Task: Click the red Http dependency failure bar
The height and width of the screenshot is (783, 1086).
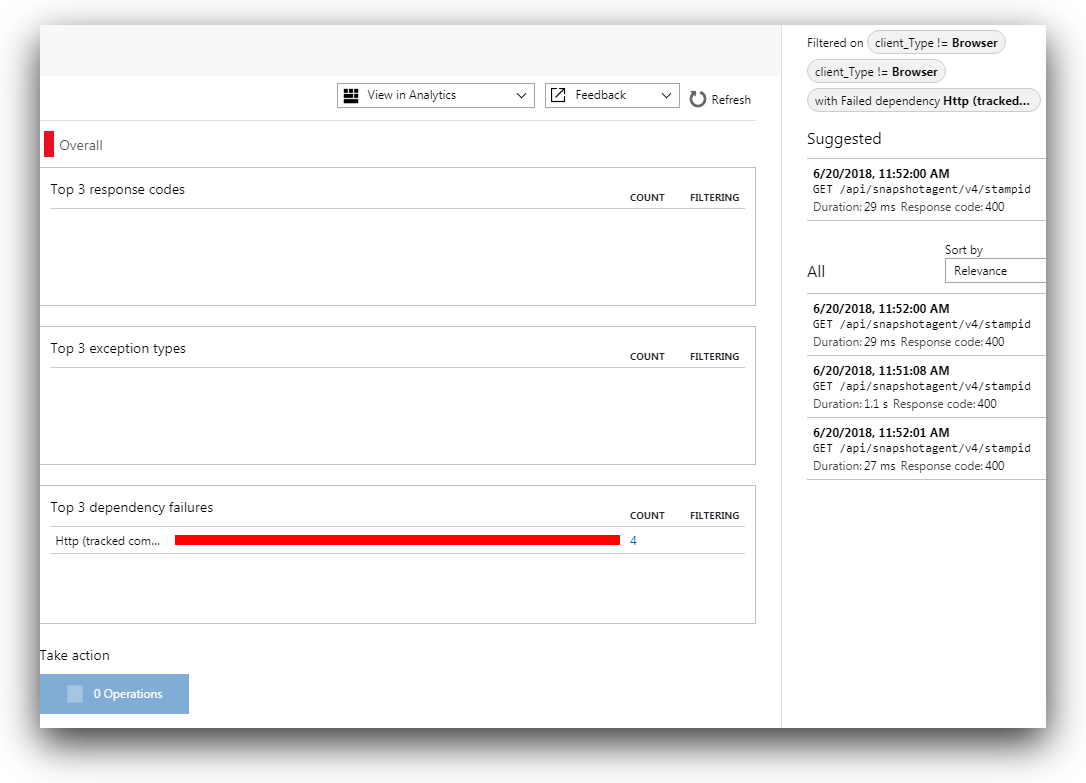Action: tap(397, 540)
